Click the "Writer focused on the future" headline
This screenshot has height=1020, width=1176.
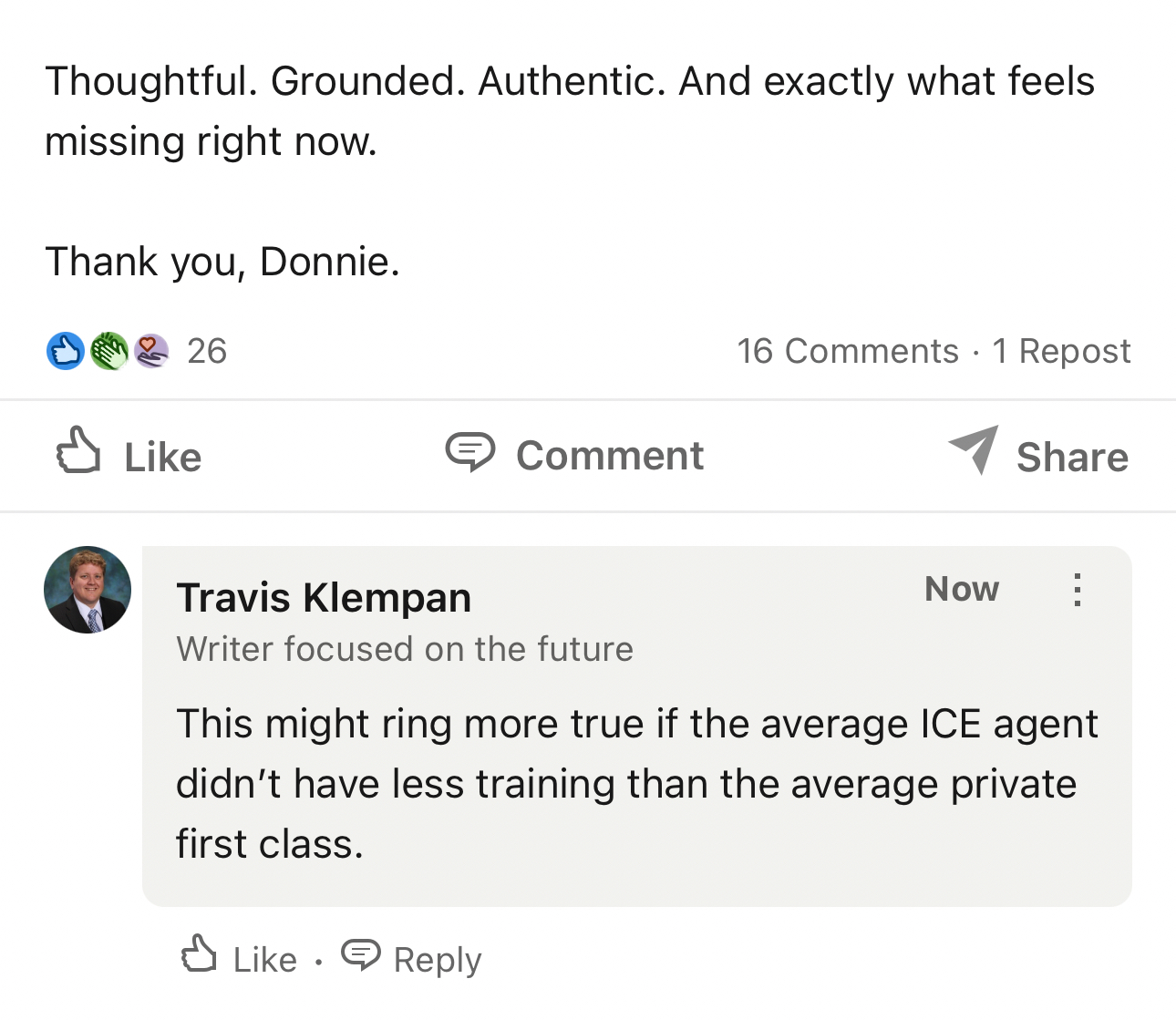pos(405,649)
